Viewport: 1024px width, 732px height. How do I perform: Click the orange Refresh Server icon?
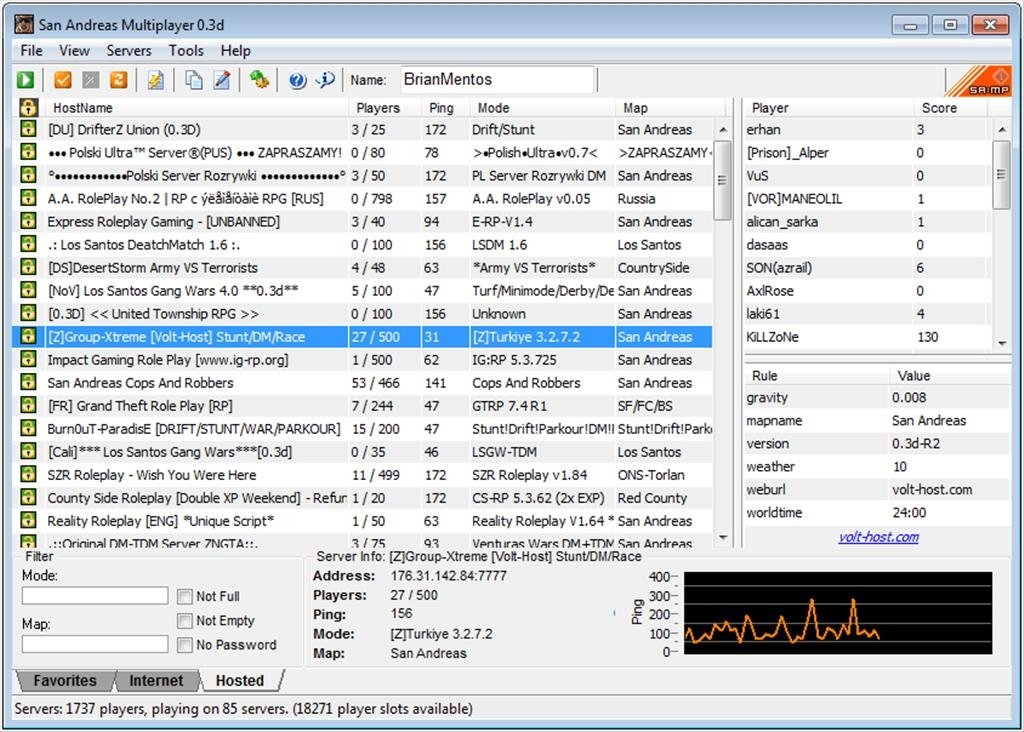click(x=118, y=80)
